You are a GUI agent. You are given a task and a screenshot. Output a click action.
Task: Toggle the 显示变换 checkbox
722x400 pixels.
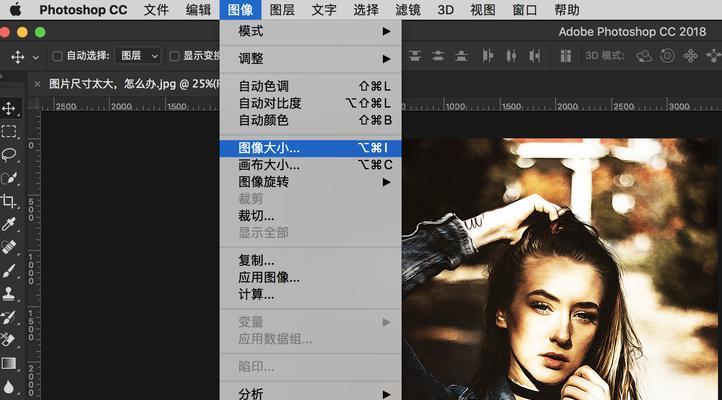[174, 56]
